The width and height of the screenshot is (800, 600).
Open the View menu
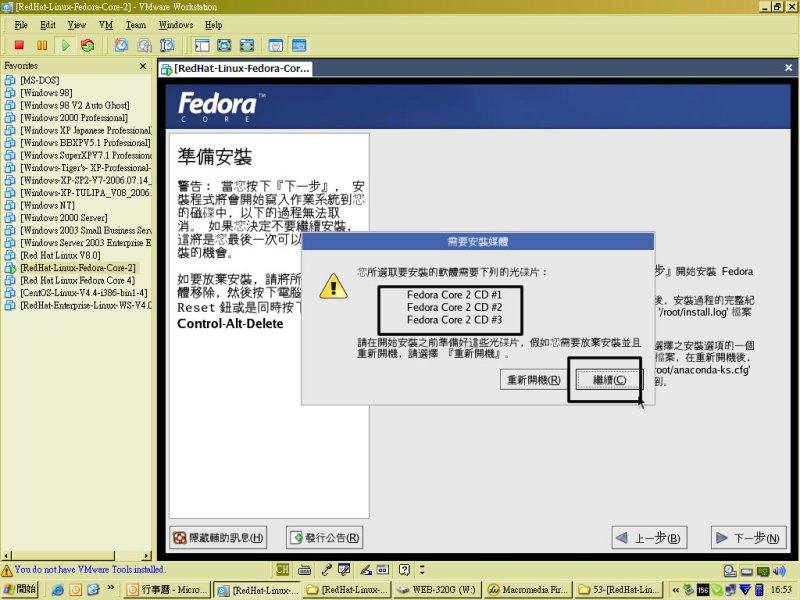[77, 24]
